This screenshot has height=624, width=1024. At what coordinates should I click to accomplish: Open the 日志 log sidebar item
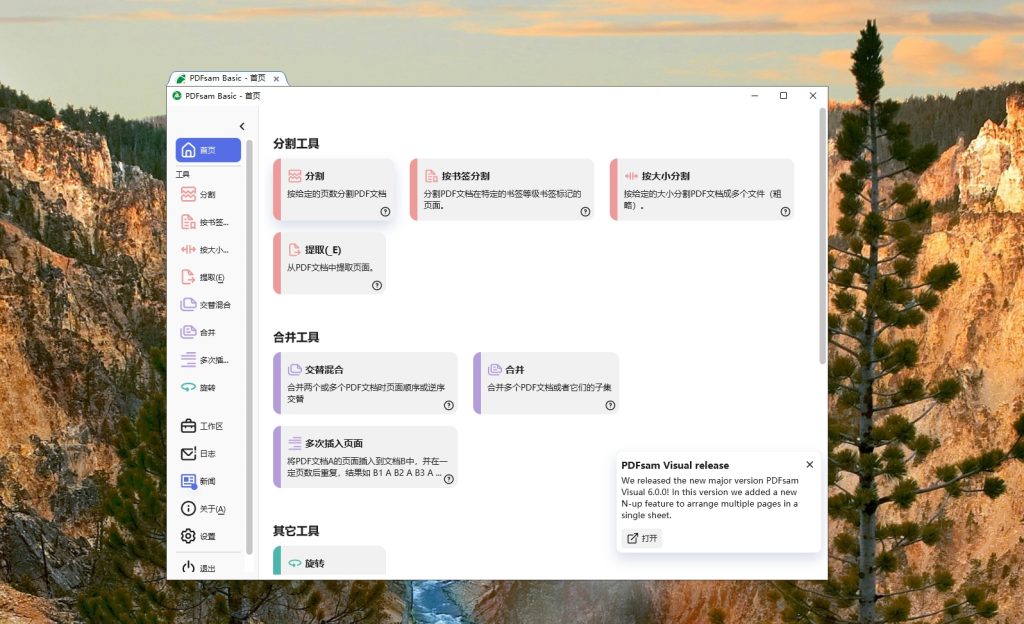[x=208, y=454]
